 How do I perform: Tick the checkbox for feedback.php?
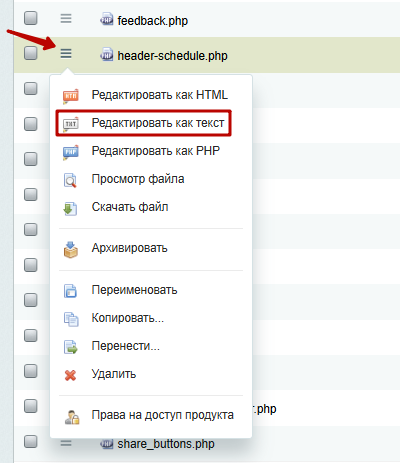31,18
